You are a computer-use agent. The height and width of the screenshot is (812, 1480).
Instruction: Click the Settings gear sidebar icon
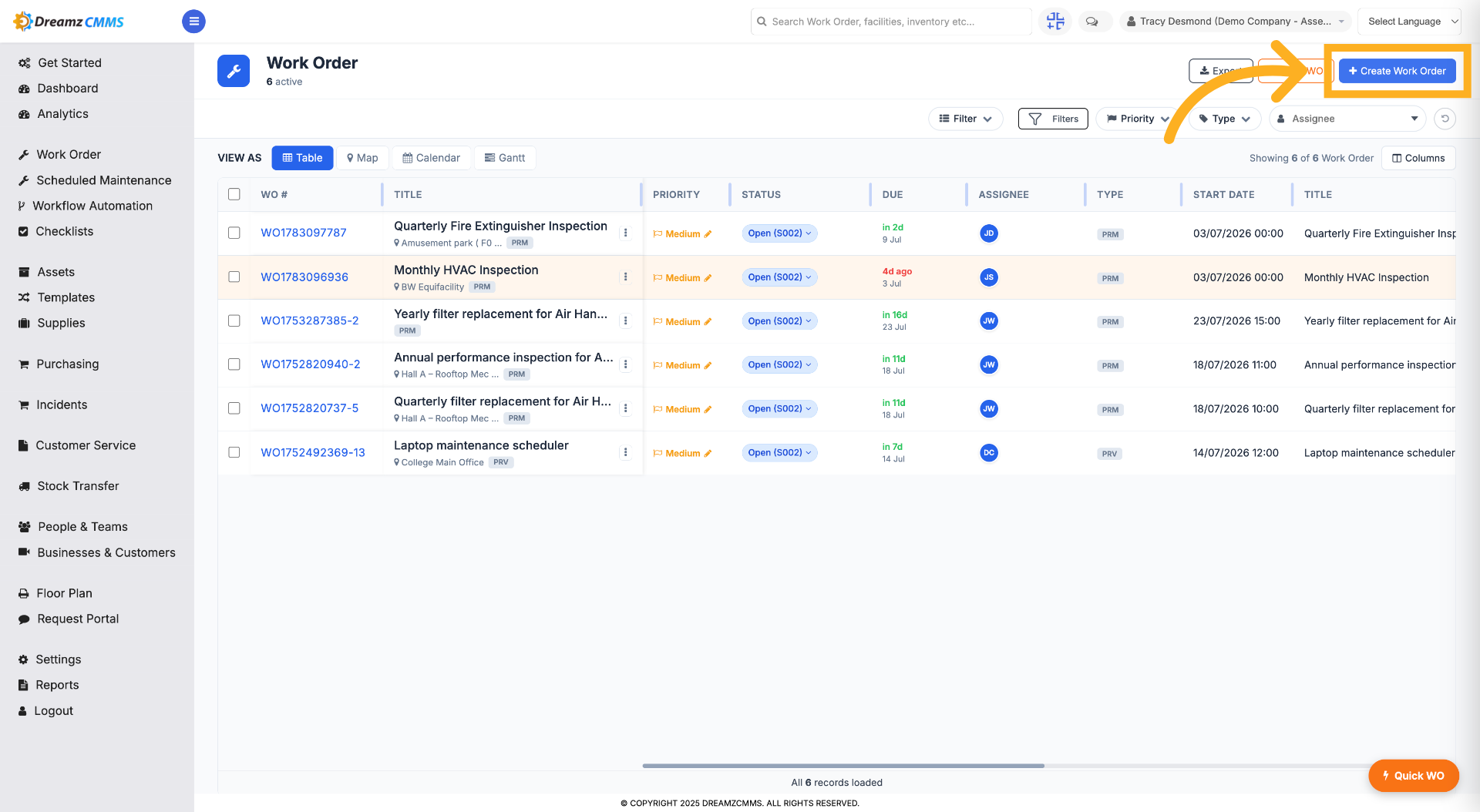click(23, 659)
